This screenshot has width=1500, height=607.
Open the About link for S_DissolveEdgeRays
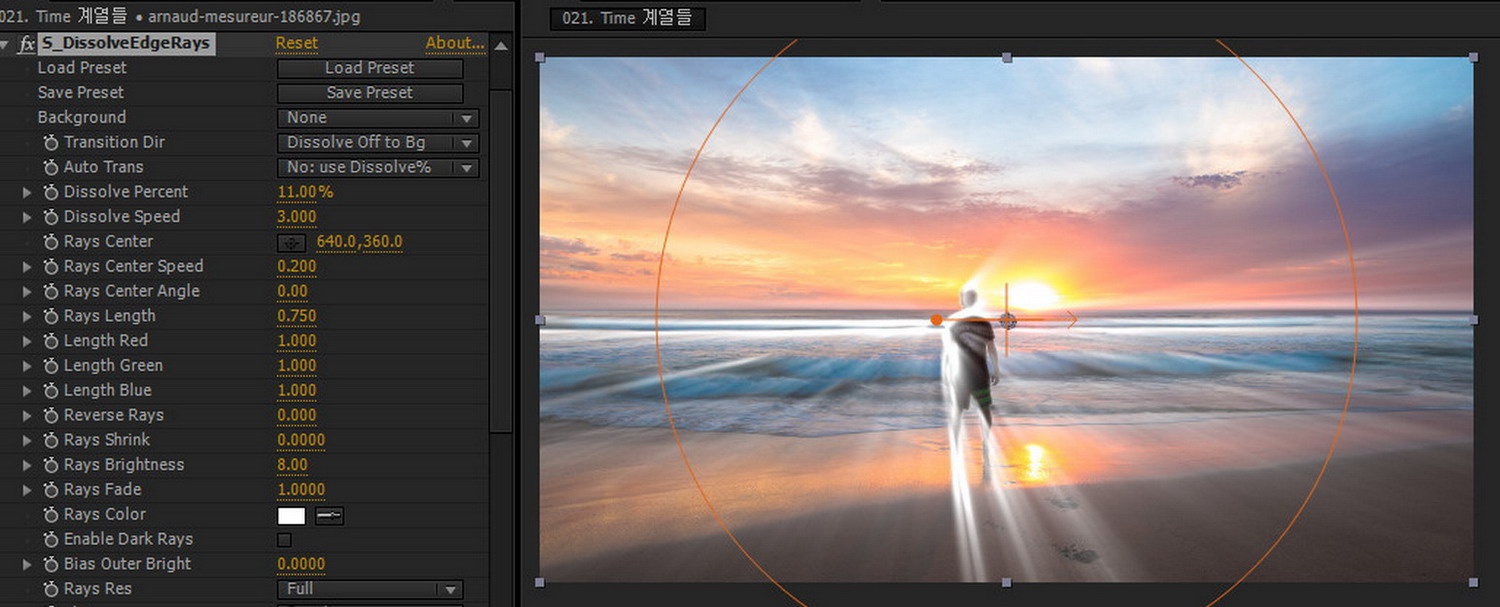tap(455, 43)
